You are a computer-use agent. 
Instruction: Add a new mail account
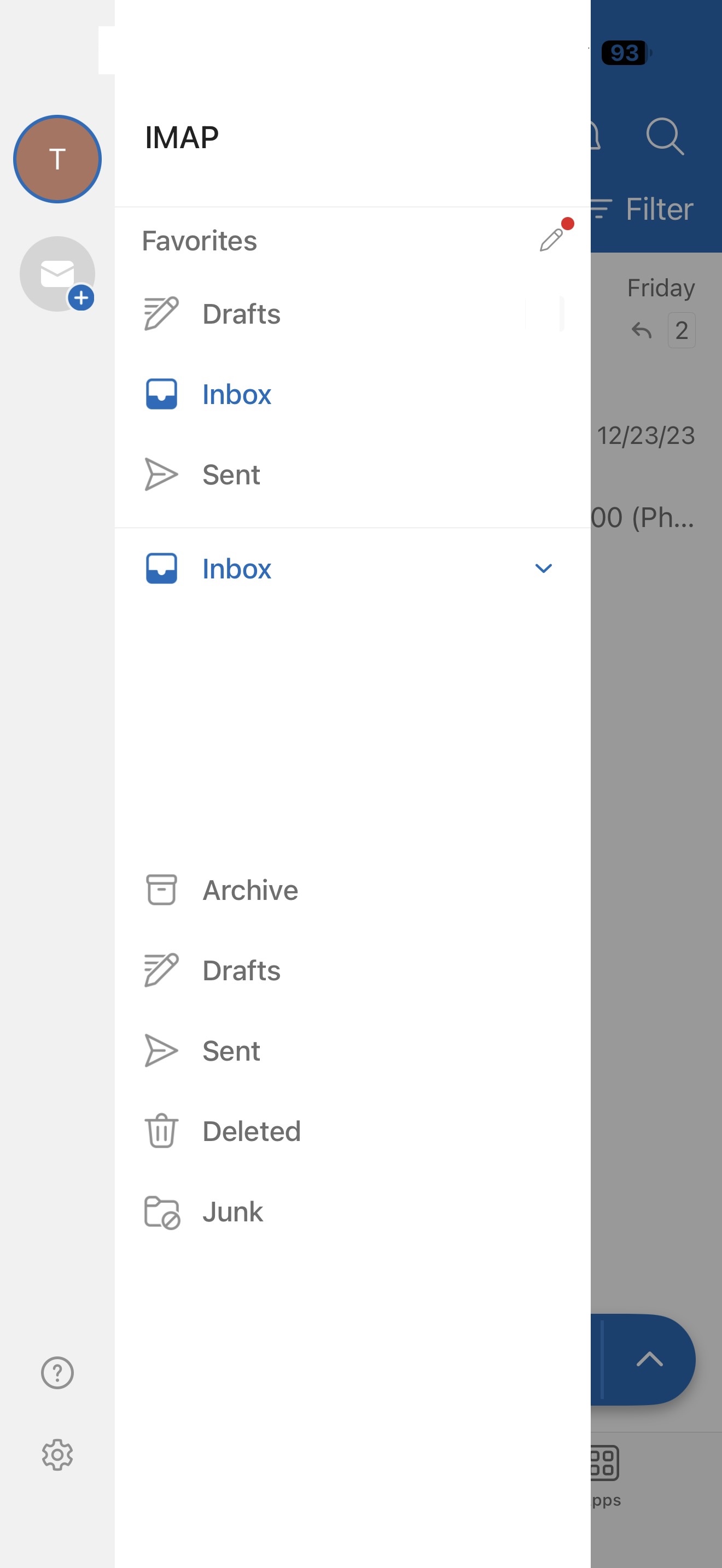[x=57, y=274]
